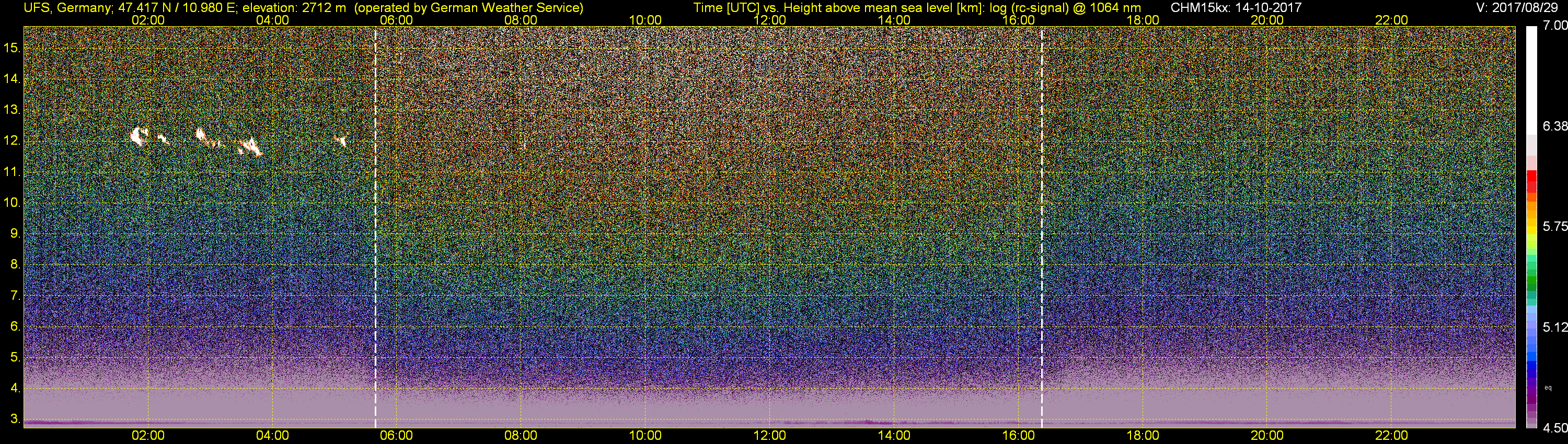Image resolution: width=1568 pixels, height=444 pixels.
Task: Click the 10 km height axis label
Action: (11, 203)
